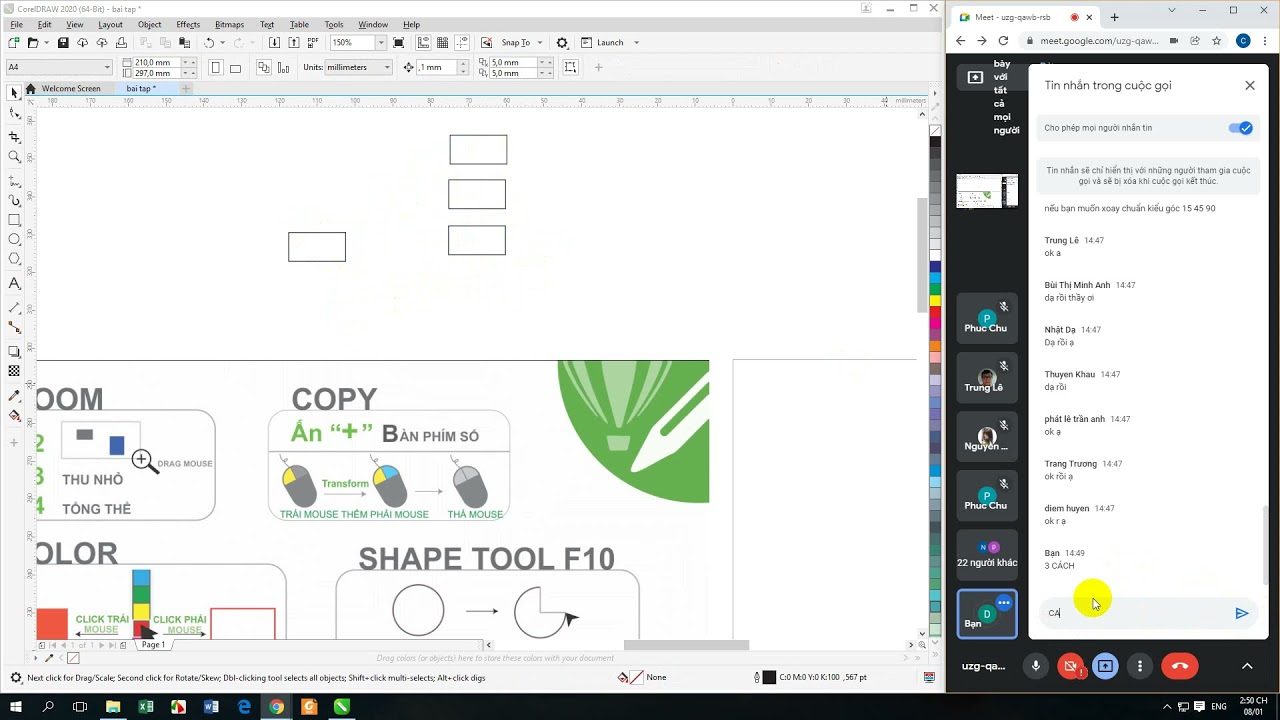Reload the Meet page in Chrome
This screenshot has height=720, width=1280.
click(x=1003, y=41)
